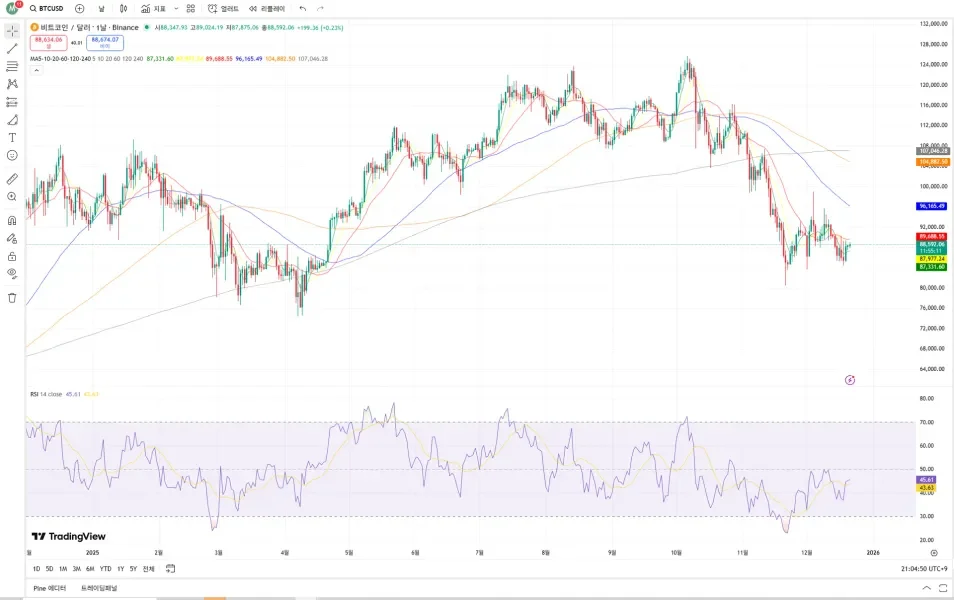This screenshot has height=600, width=954.
Task: Click the blue 96,165.49 MA price label
Action: point(931,206)
